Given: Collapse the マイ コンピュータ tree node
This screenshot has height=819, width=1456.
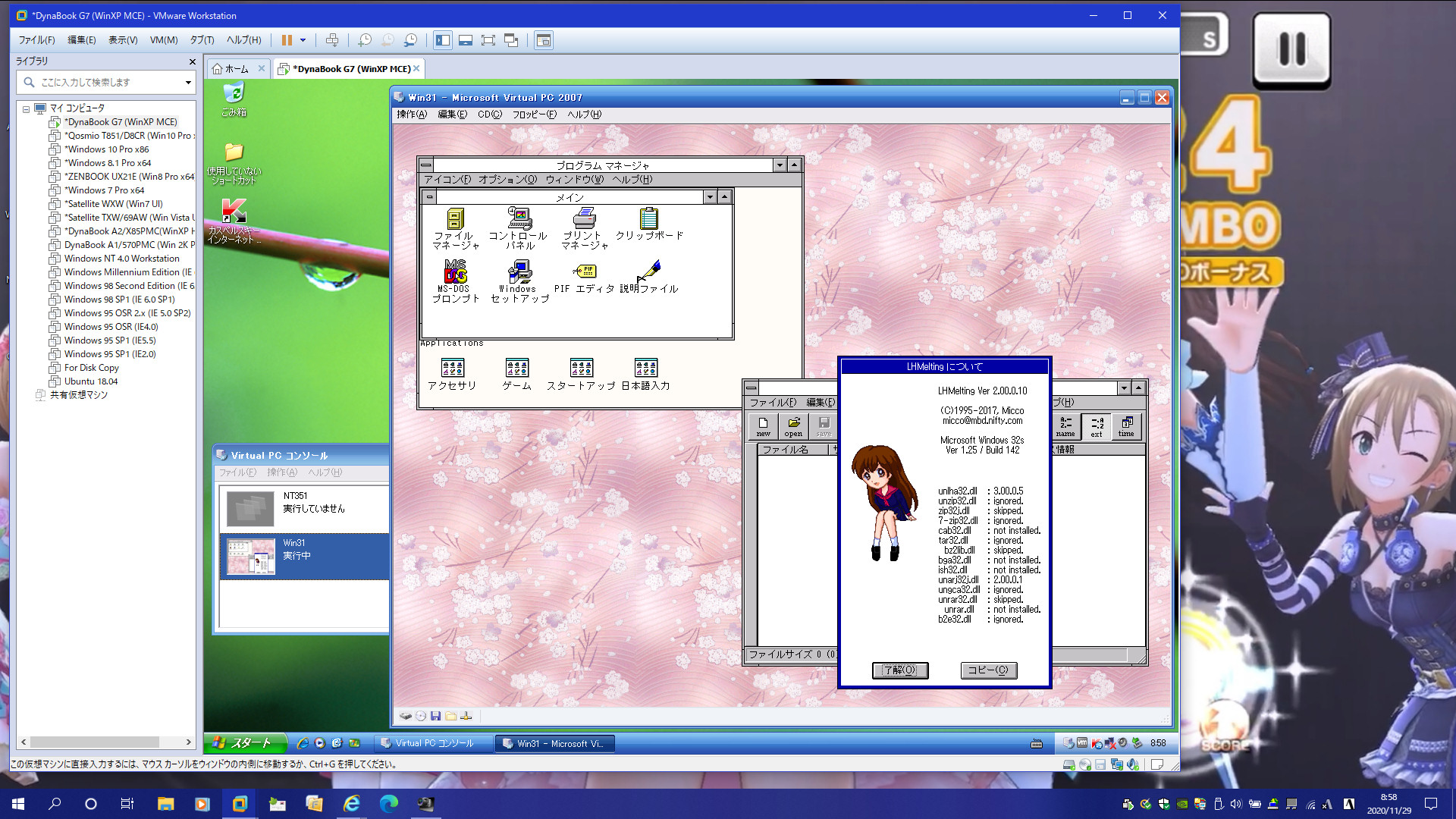Looking at the screenshot, I should [x=26, y=108].
